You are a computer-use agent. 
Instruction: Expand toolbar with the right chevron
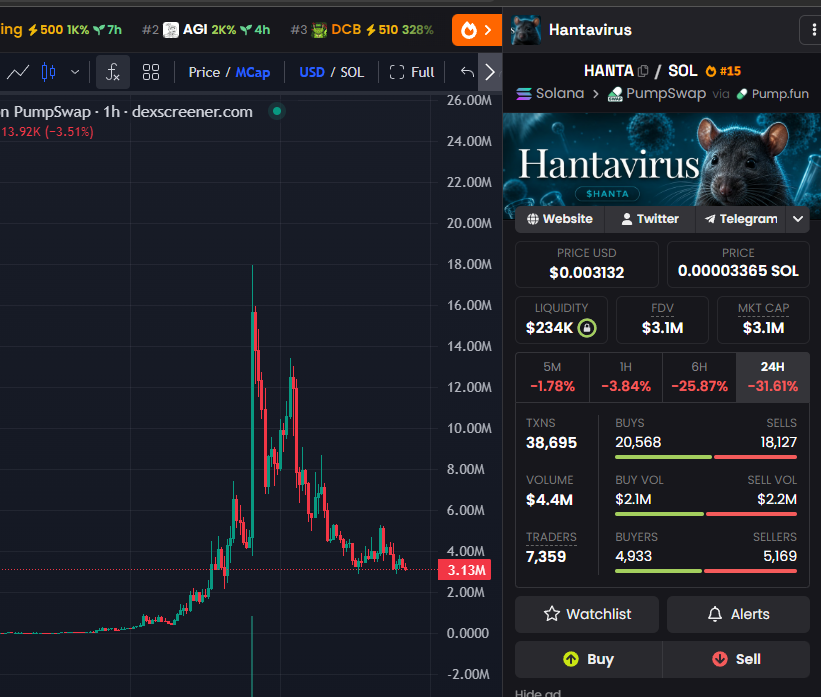point(490,72)
